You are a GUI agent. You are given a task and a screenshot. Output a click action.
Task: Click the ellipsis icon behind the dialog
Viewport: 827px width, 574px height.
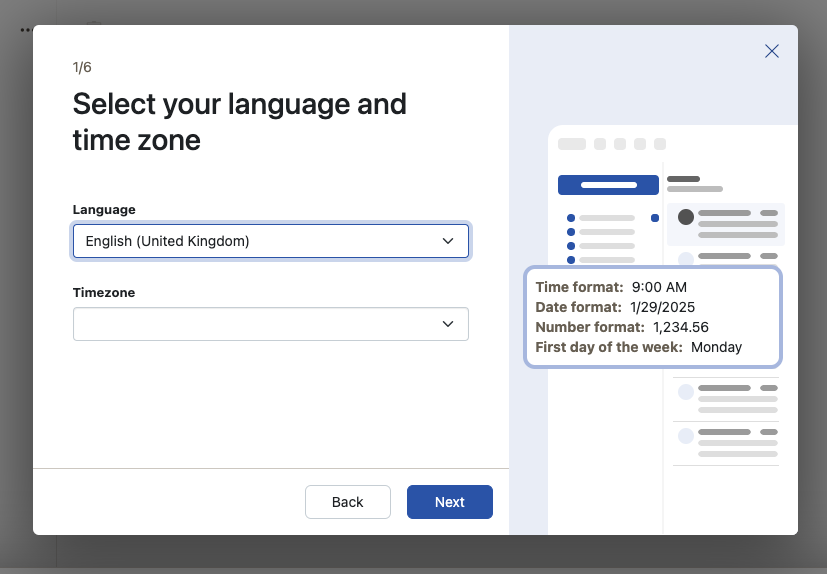(26, 30)
